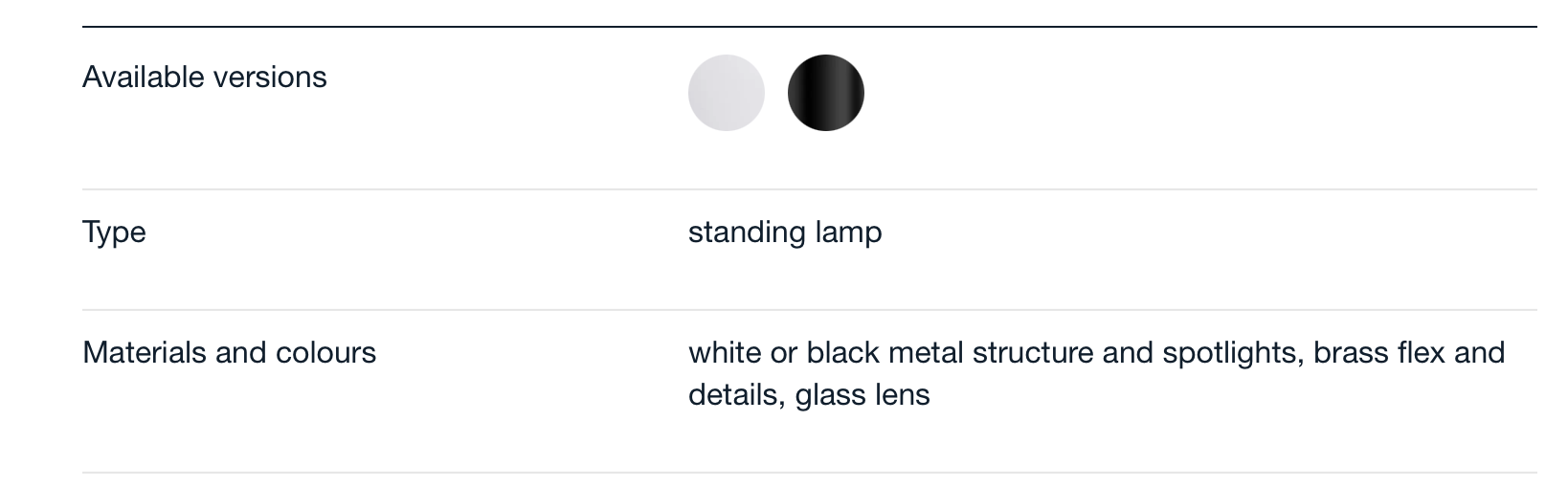The width and height of the screenshot is (1568, 488).
Task: Select the white colour version swatch
Action: (727, 93)
